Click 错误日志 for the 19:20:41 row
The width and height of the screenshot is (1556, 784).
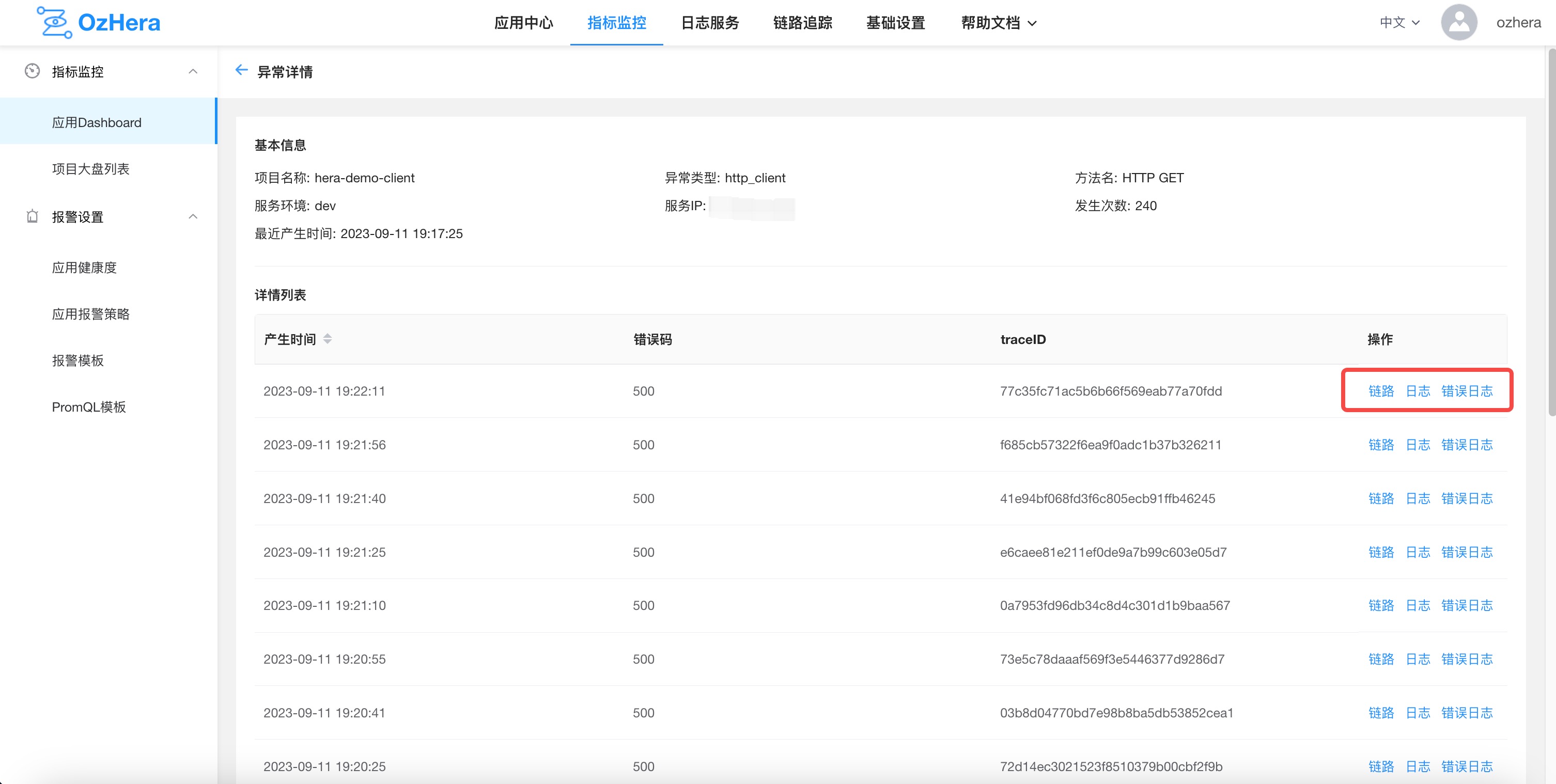(x=1467, y=713)
